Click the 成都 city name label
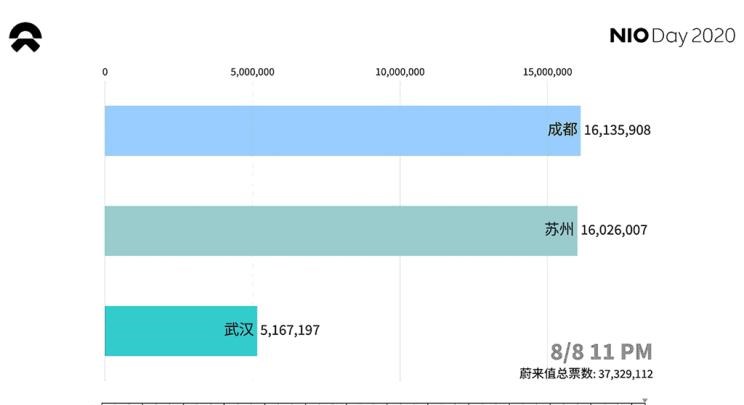 pyautogui.click(x=562, y=130)
